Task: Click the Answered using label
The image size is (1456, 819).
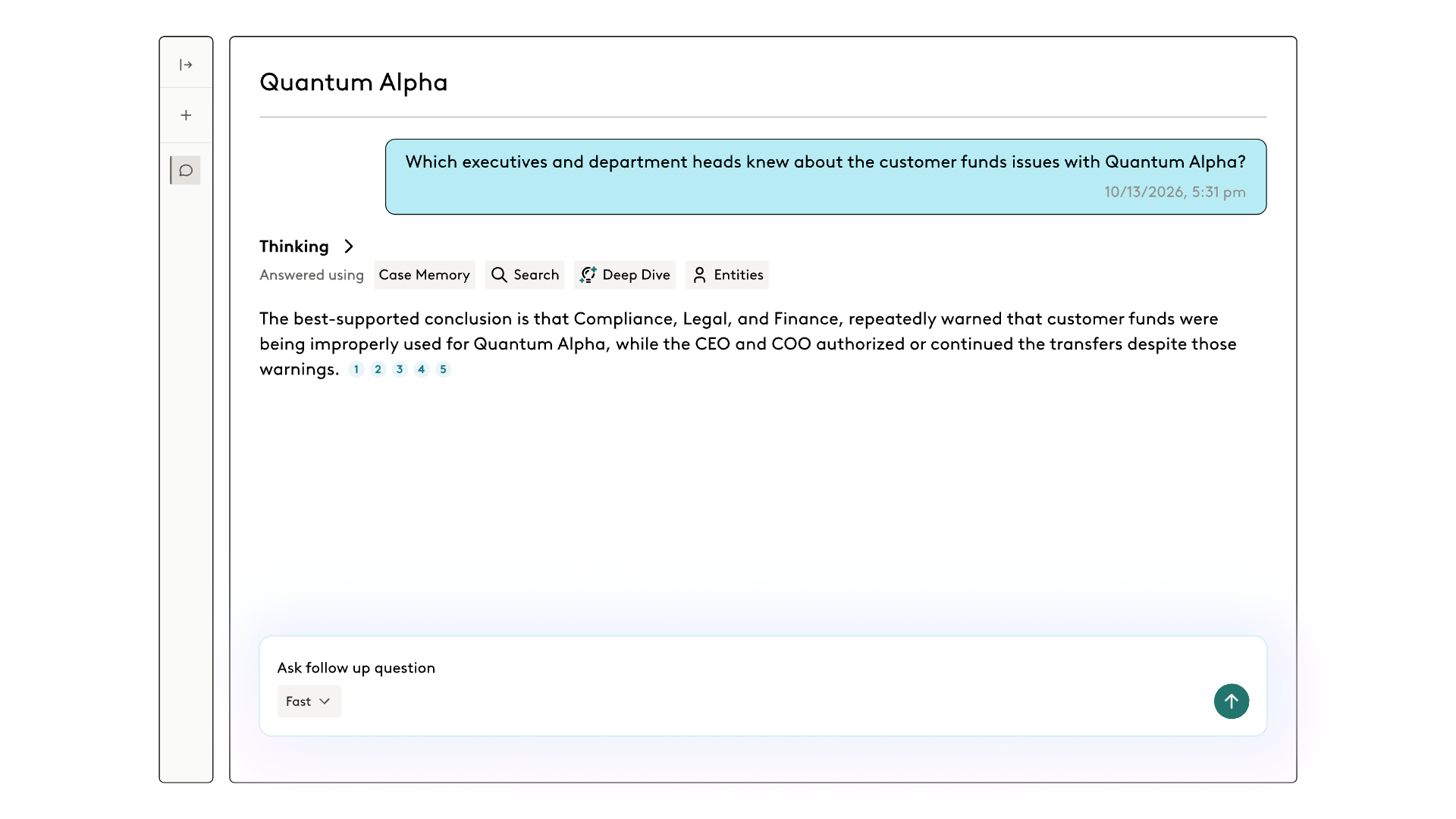Action: tap(312, 275)
